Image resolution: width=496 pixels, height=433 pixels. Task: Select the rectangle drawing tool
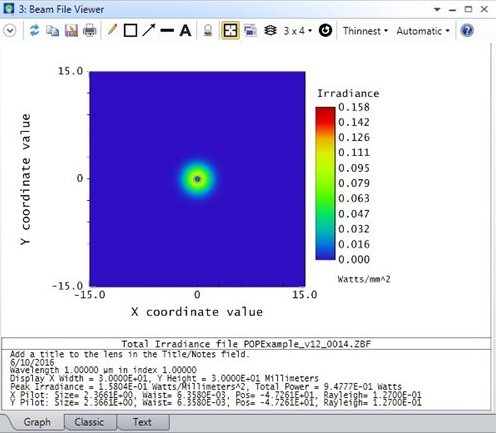[x=130, y=31]
